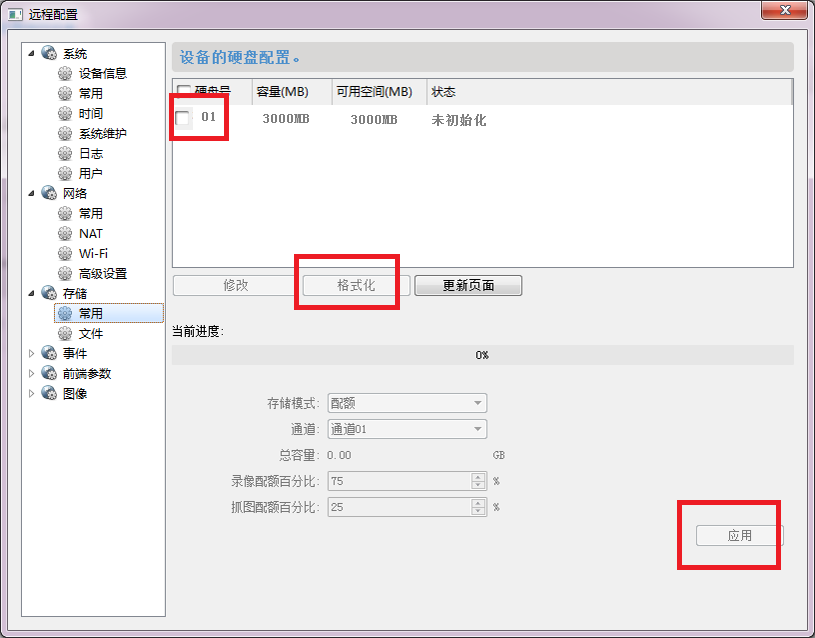Check the box for hard disk 01
This screenshot has width=815, height=638.
click(183, 119)
